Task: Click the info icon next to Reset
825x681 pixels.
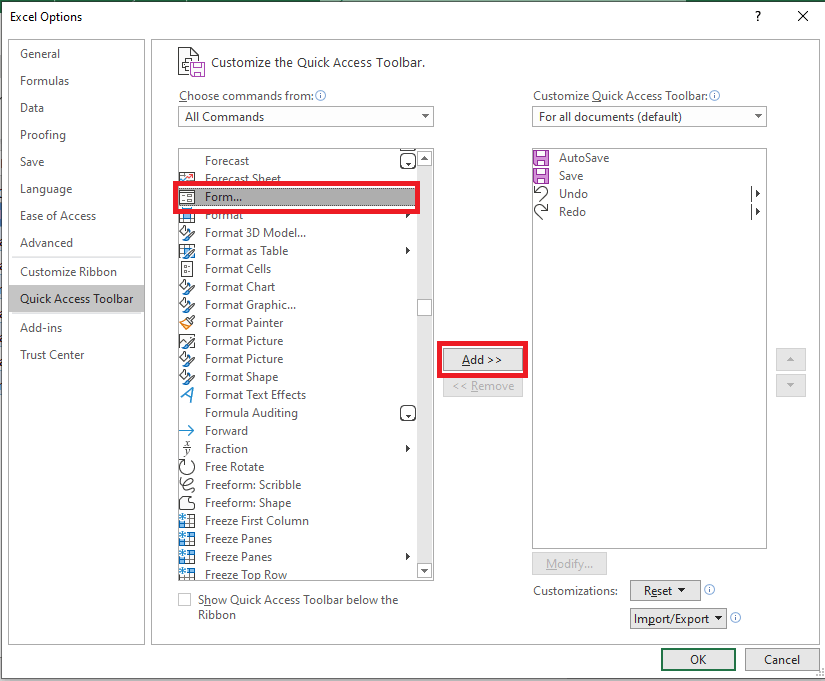Action: (709, 589)
